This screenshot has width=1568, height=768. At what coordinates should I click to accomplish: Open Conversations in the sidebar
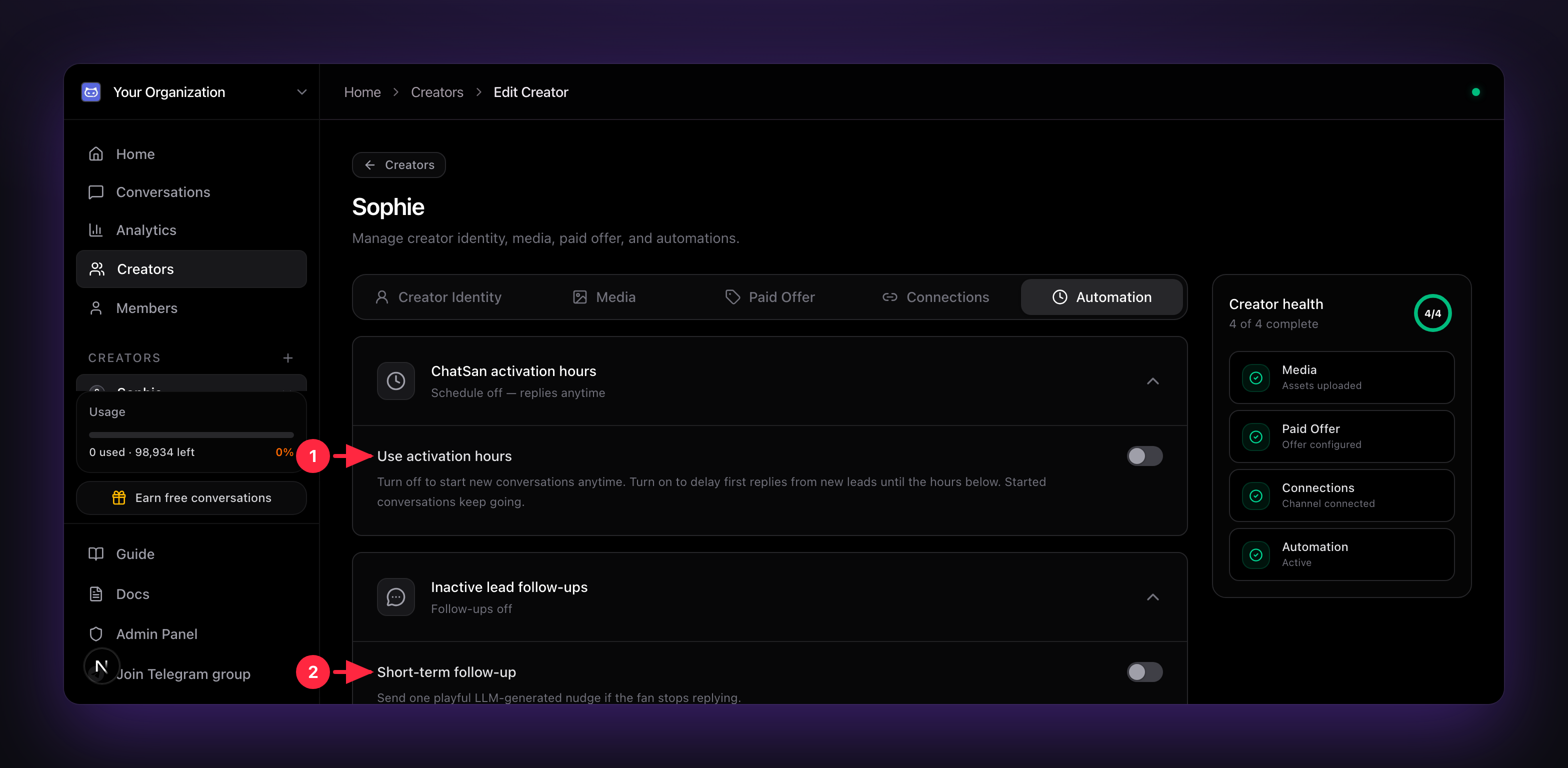coord(191,192)
